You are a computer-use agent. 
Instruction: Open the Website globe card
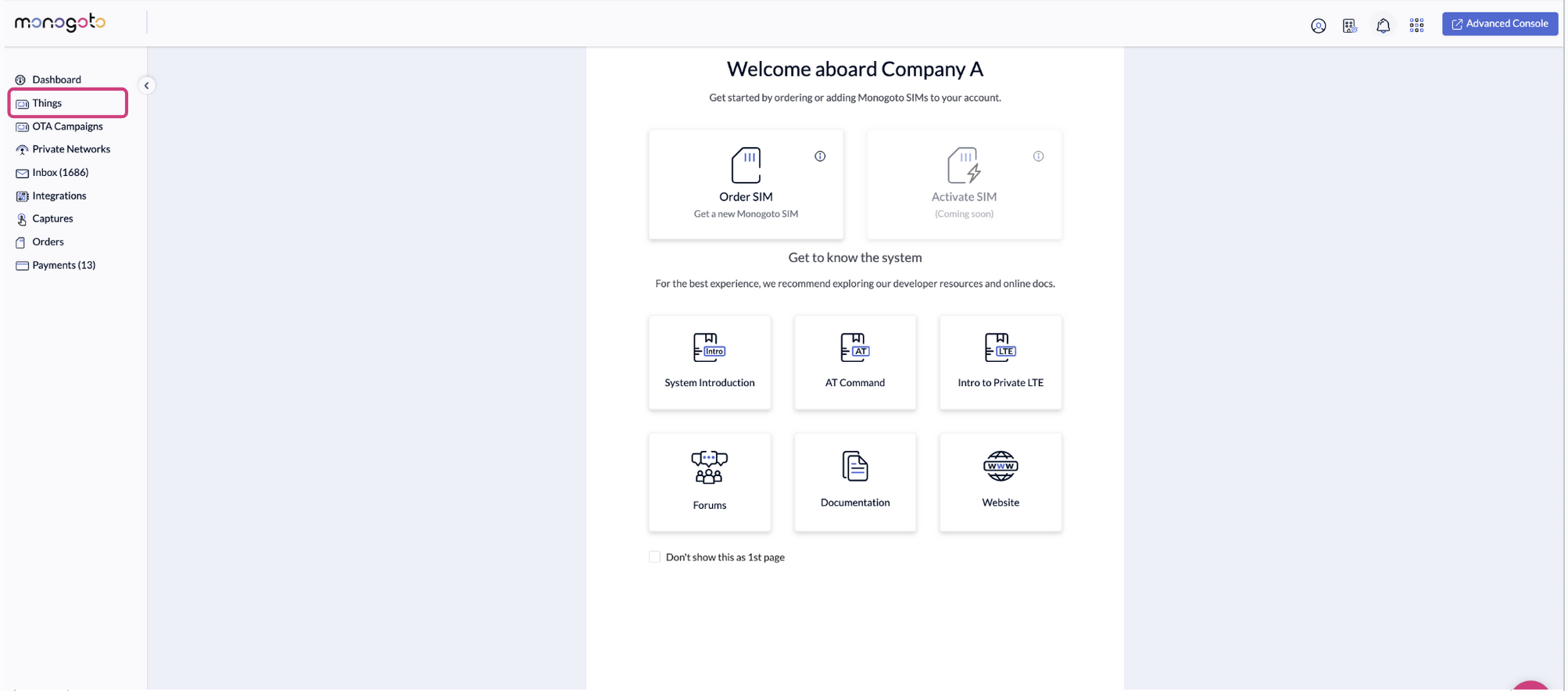point(1000,482)
